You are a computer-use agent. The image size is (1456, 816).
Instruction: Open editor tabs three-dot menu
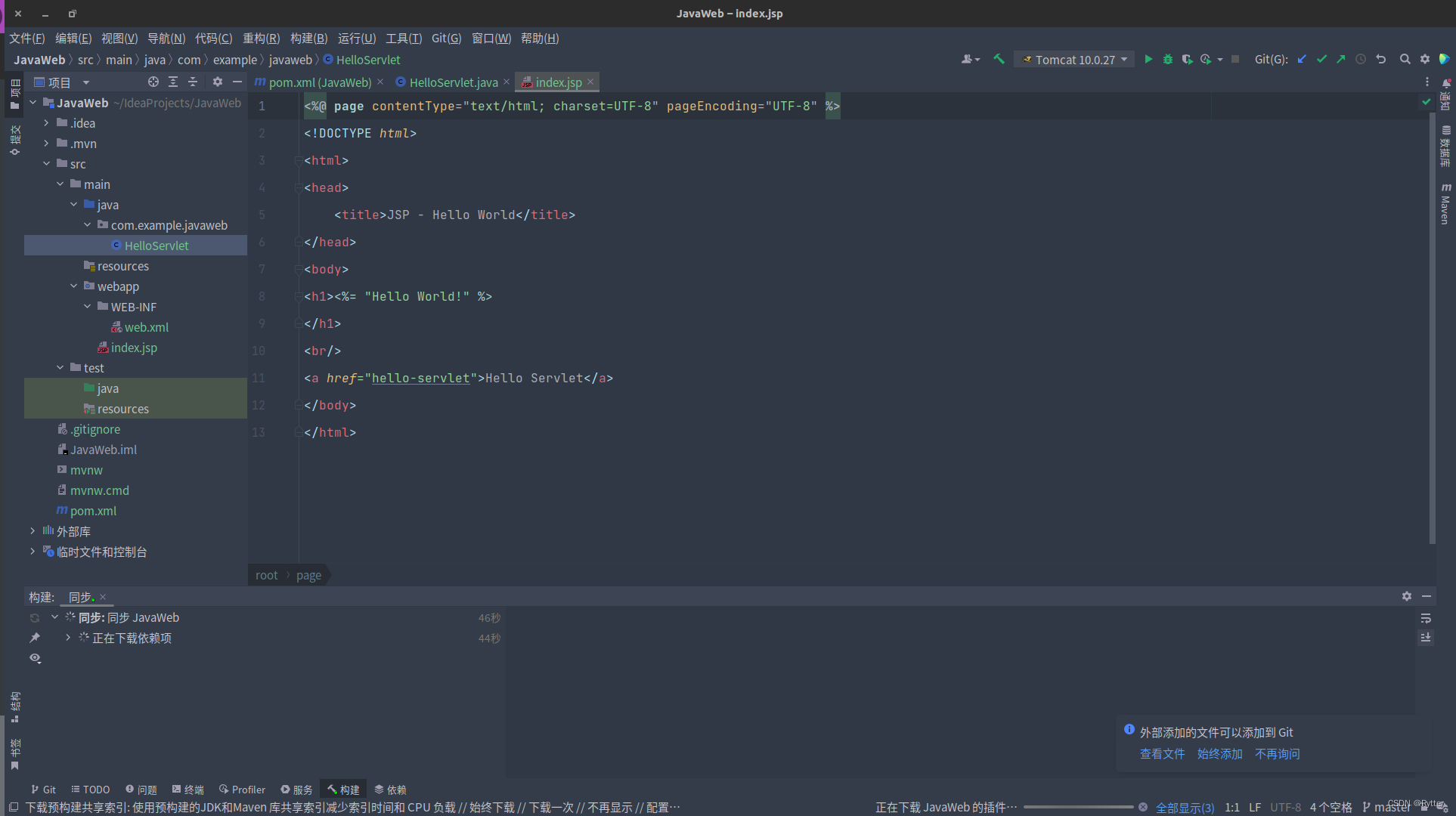point(1427,82)
